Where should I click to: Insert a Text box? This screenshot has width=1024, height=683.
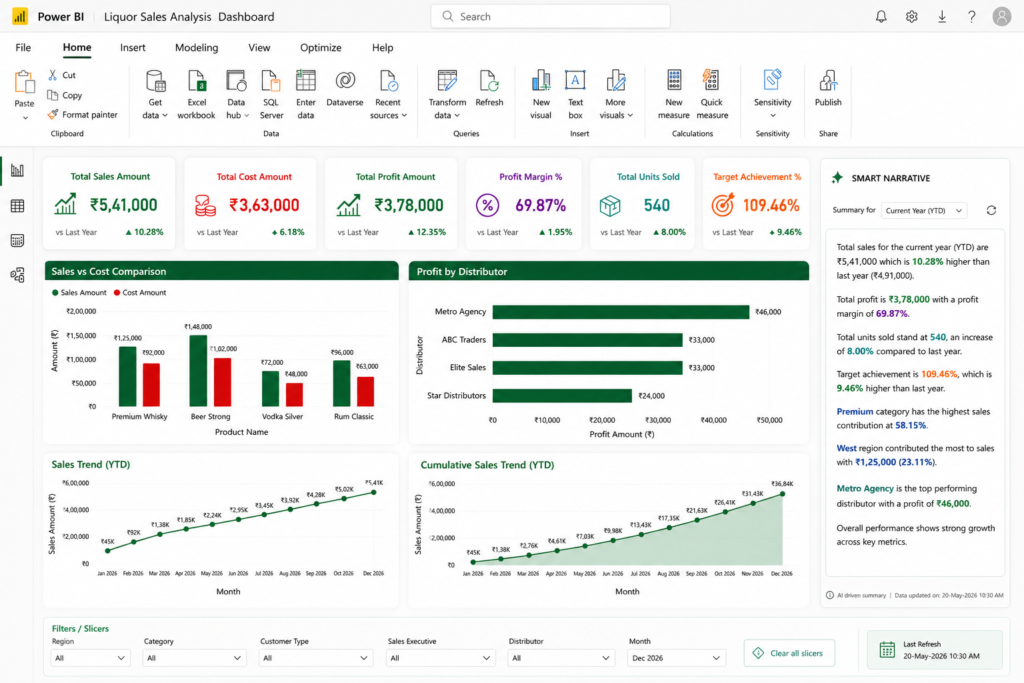[x=575, y=95]
